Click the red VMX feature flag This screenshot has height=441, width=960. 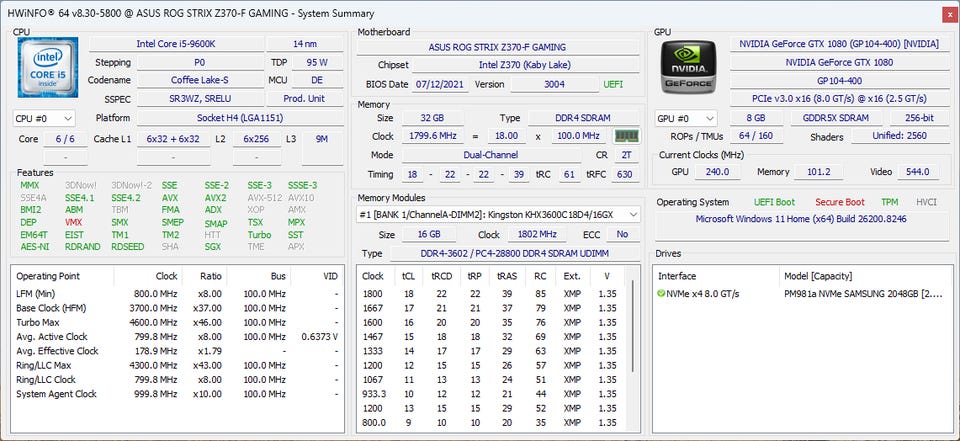73,223
